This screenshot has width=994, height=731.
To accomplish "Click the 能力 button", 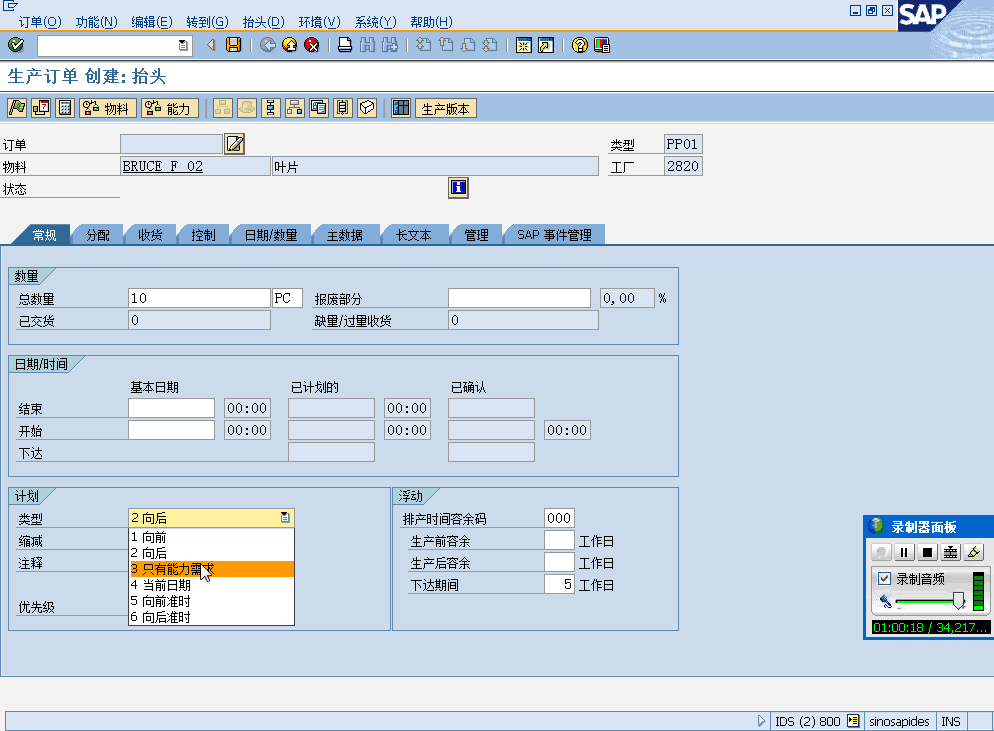I will pos(170,109).
